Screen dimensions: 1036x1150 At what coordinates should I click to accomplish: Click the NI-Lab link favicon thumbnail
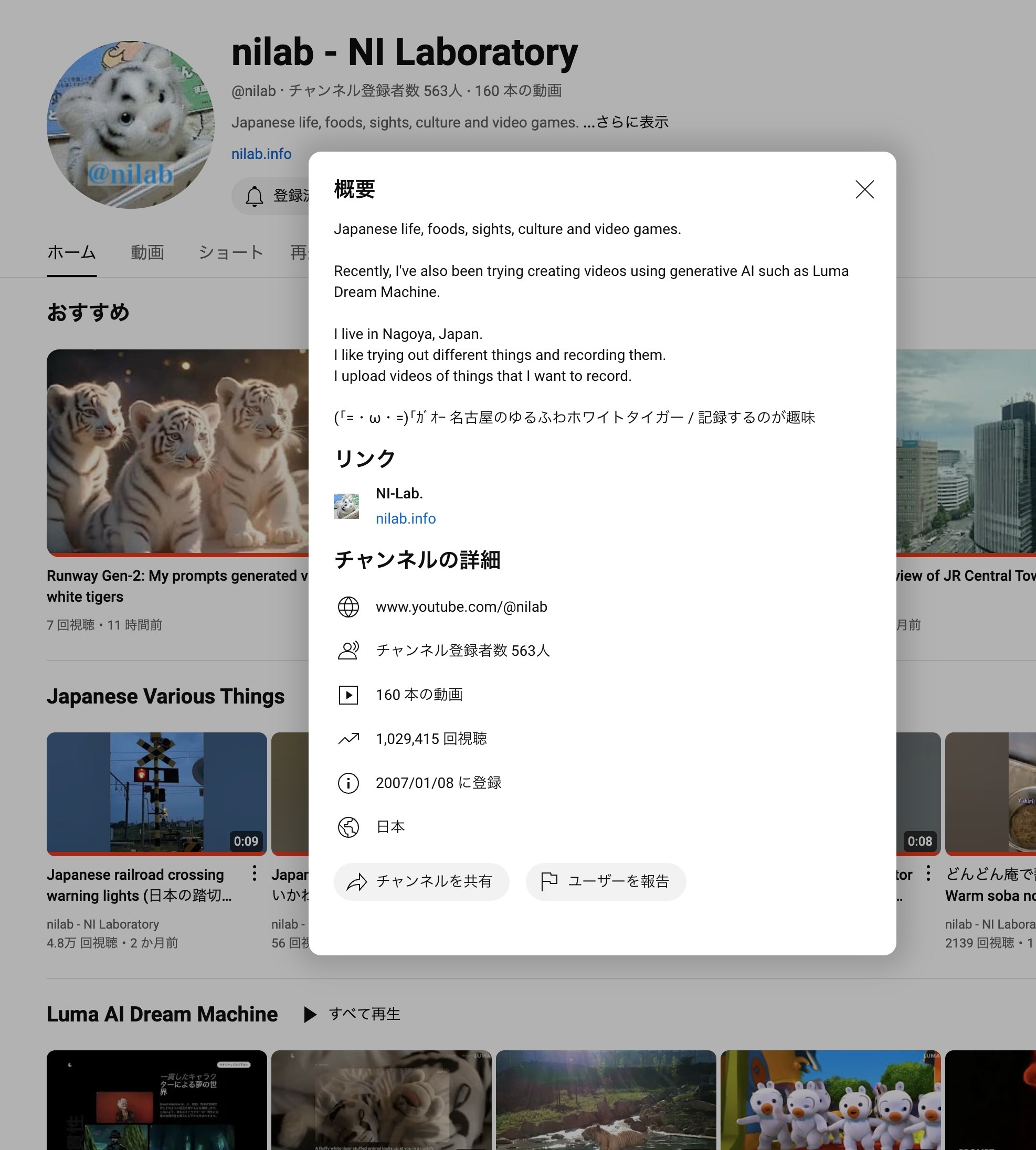tap(346, 506)
